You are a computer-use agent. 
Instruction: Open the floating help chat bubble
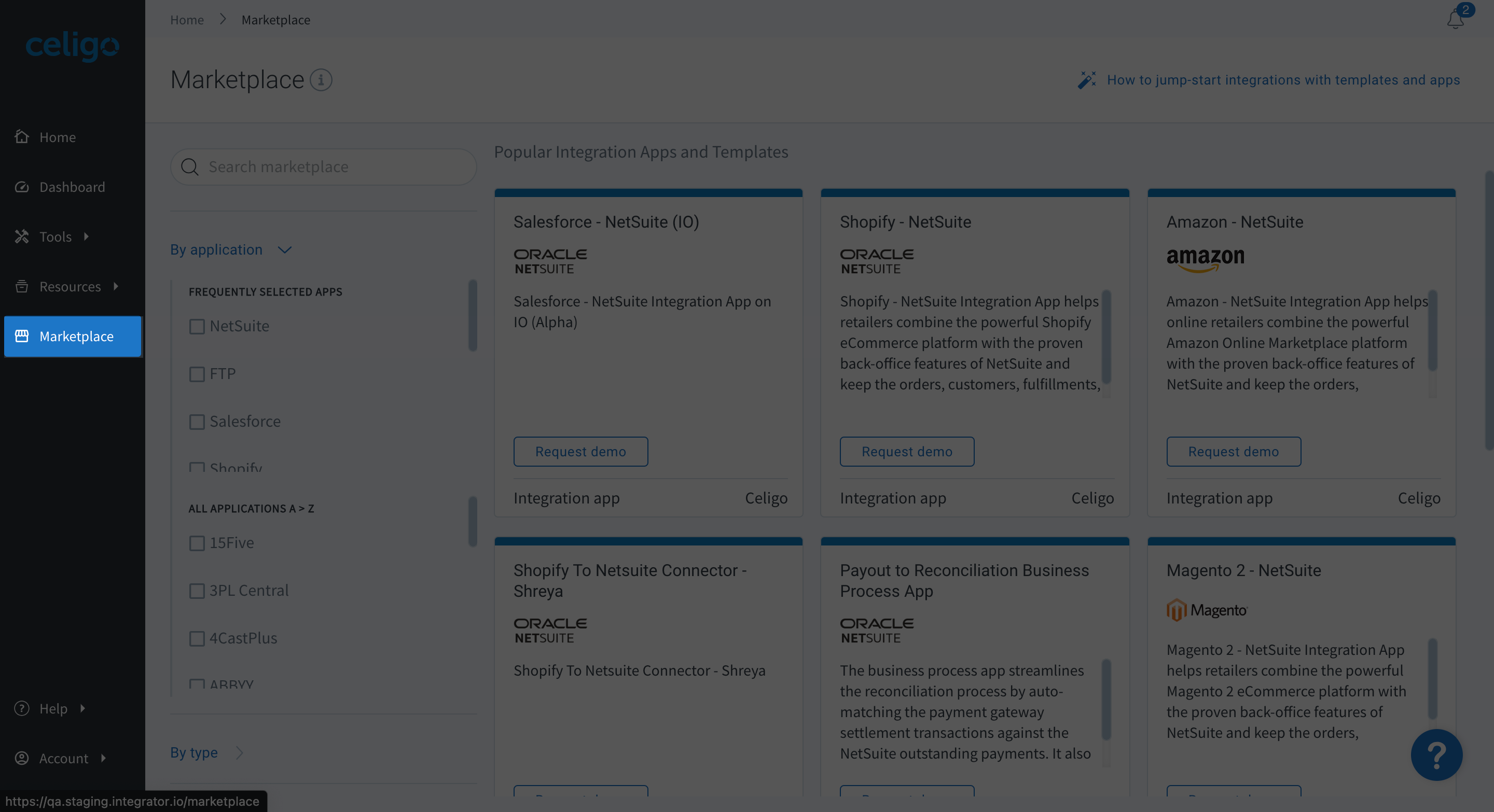click(1436, 754)
